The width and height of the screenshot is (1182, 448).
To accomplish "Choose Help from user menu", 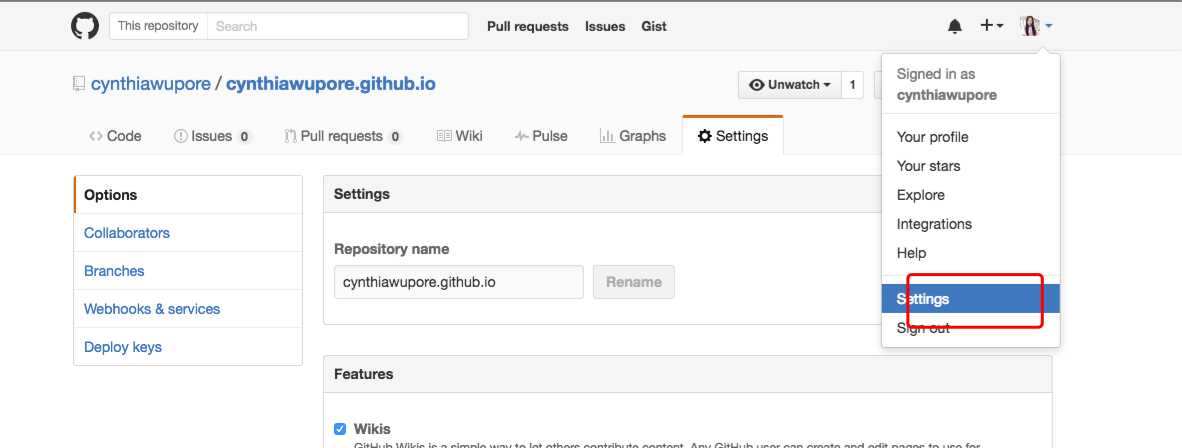I will click(971, 253).
